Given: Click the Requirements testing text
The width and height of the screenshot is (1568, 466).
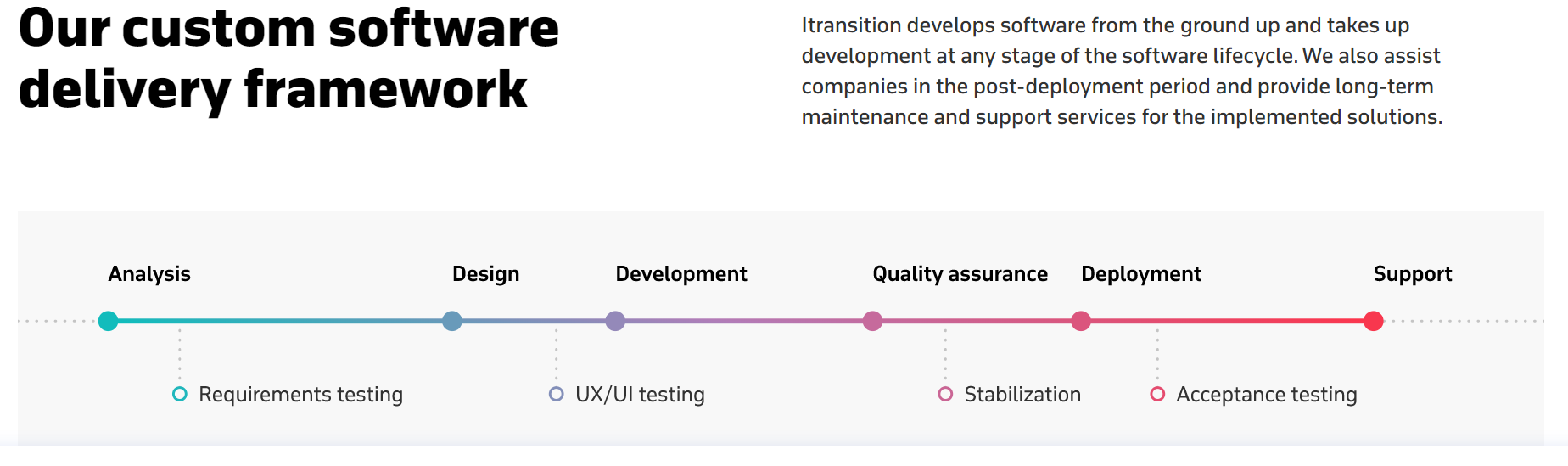Looking at the screenshot, I should 300,395.
